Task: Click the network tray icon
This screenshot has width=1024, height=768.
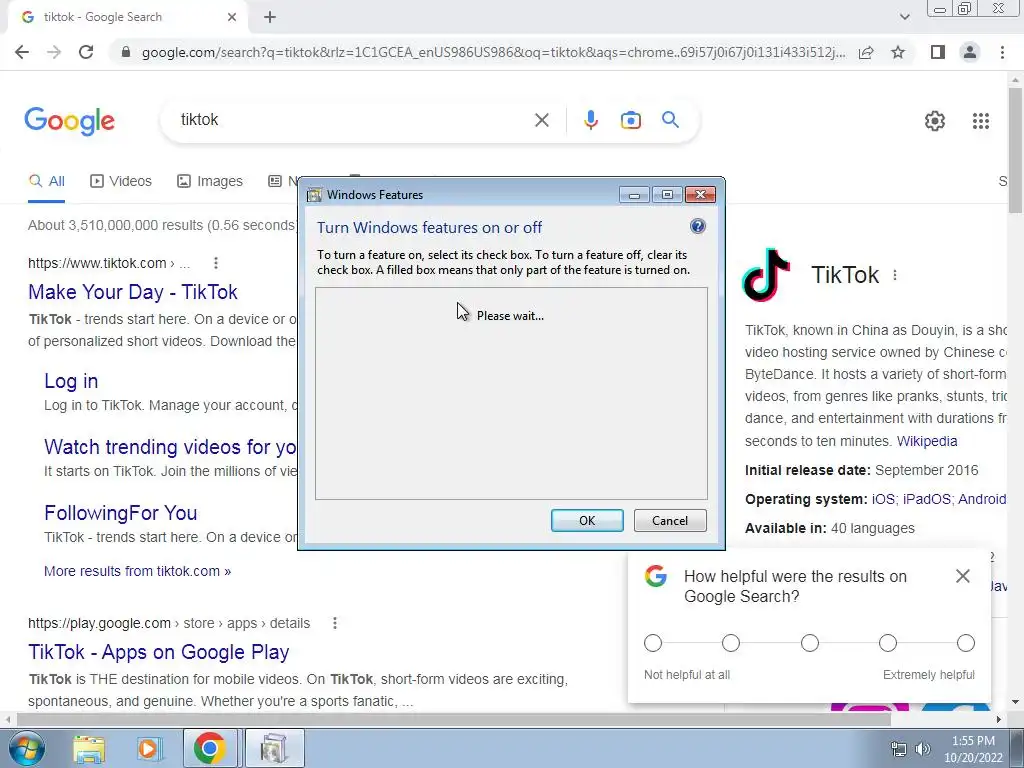Action: click(x=899, y=749)
